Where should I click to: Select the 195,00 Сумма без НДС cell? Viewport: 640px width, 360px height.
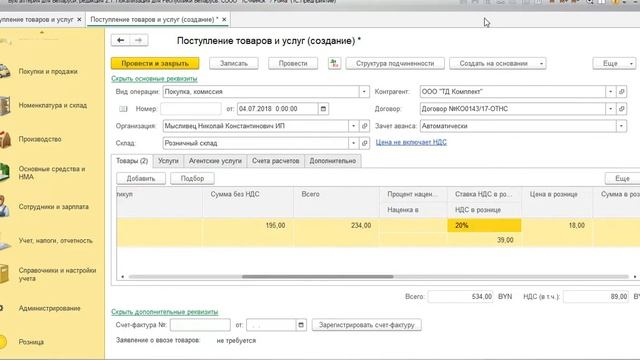click(x=247, y=225)
